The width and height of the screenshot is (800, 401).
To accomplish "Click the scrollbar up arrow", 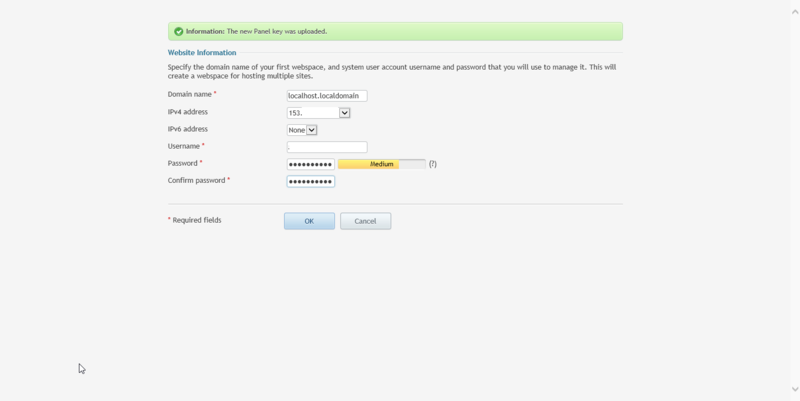I will (x=794, y=12).
